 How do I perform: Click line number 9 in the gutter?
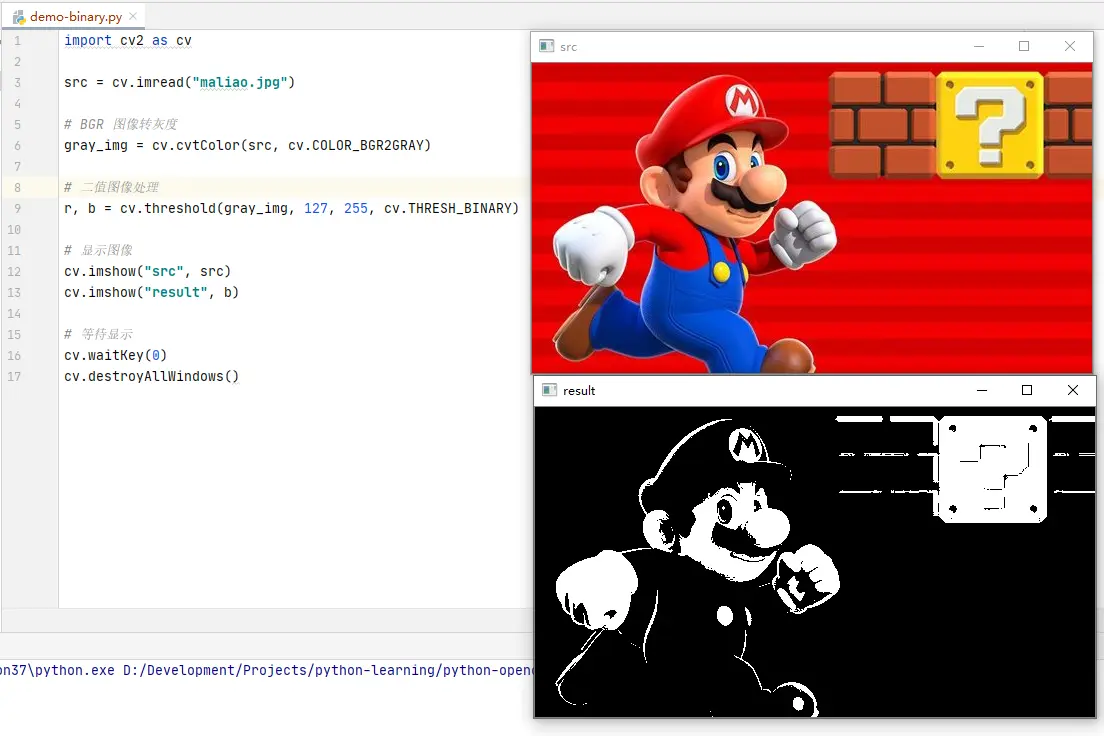pos(17,208)
